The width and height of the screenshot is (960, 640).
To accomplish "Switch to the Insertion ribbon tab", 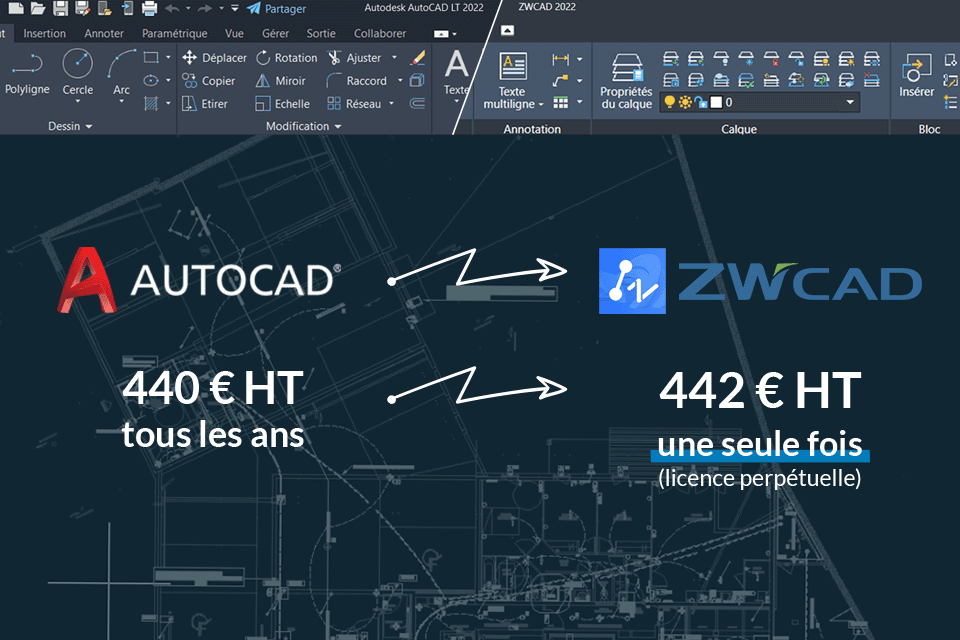I will click(44, 34).
